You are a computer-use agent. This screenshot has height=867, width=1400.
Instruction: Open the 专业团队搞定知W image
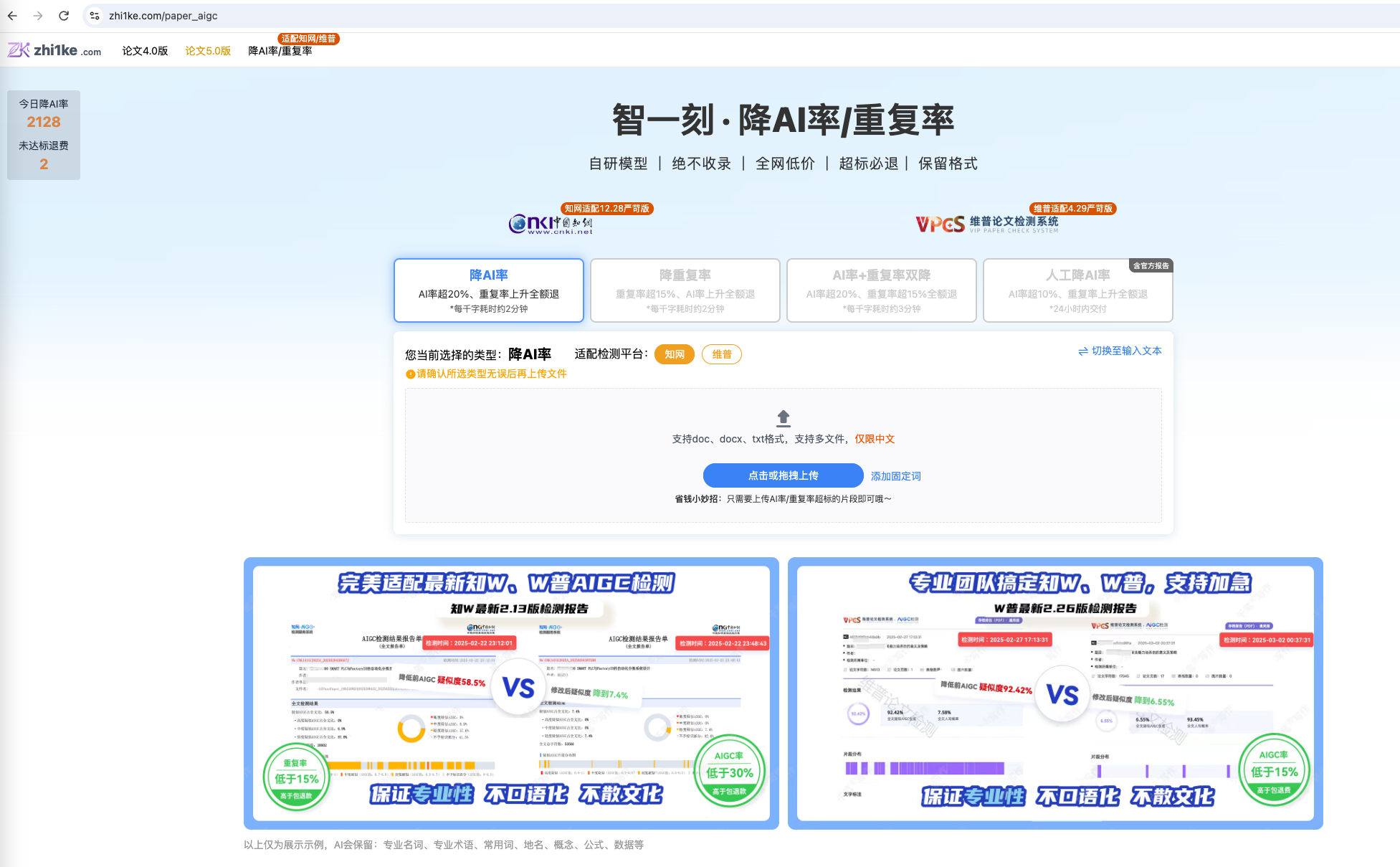click(x=1055, y=693)
